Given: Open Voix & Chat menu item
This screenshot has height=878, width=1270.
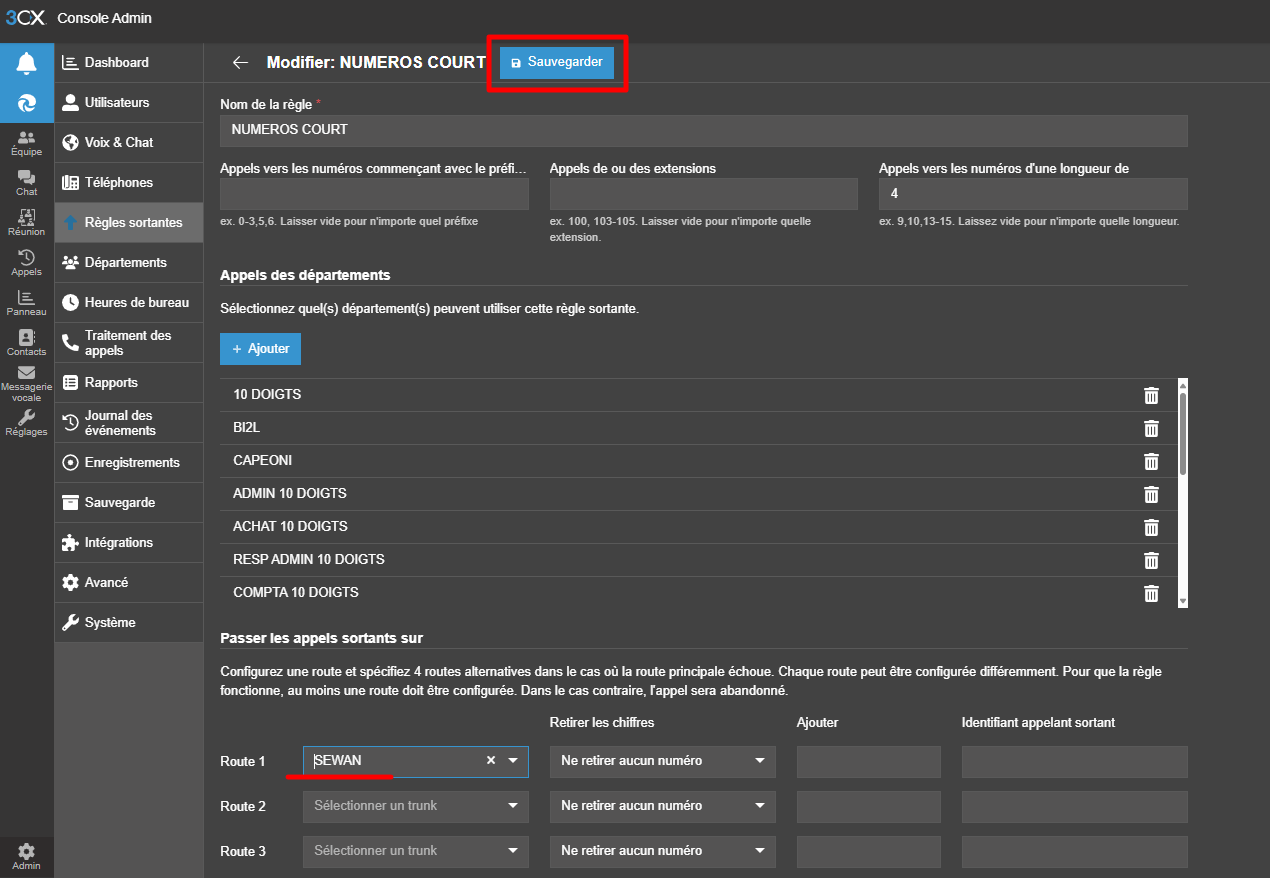Looking at the screenshot, I should (129, 142).
